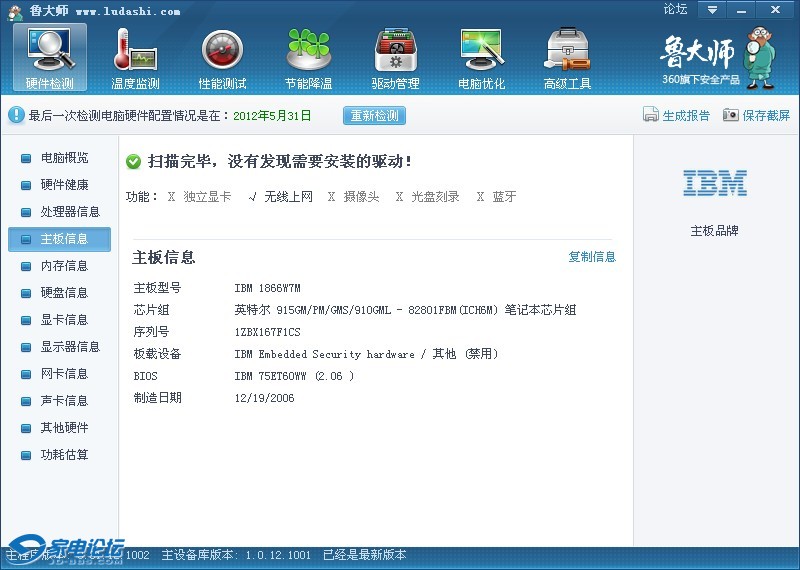Switch to 内存信息 memory info
The height and width of the screenshot is (570, 800).
click(64, 266)
